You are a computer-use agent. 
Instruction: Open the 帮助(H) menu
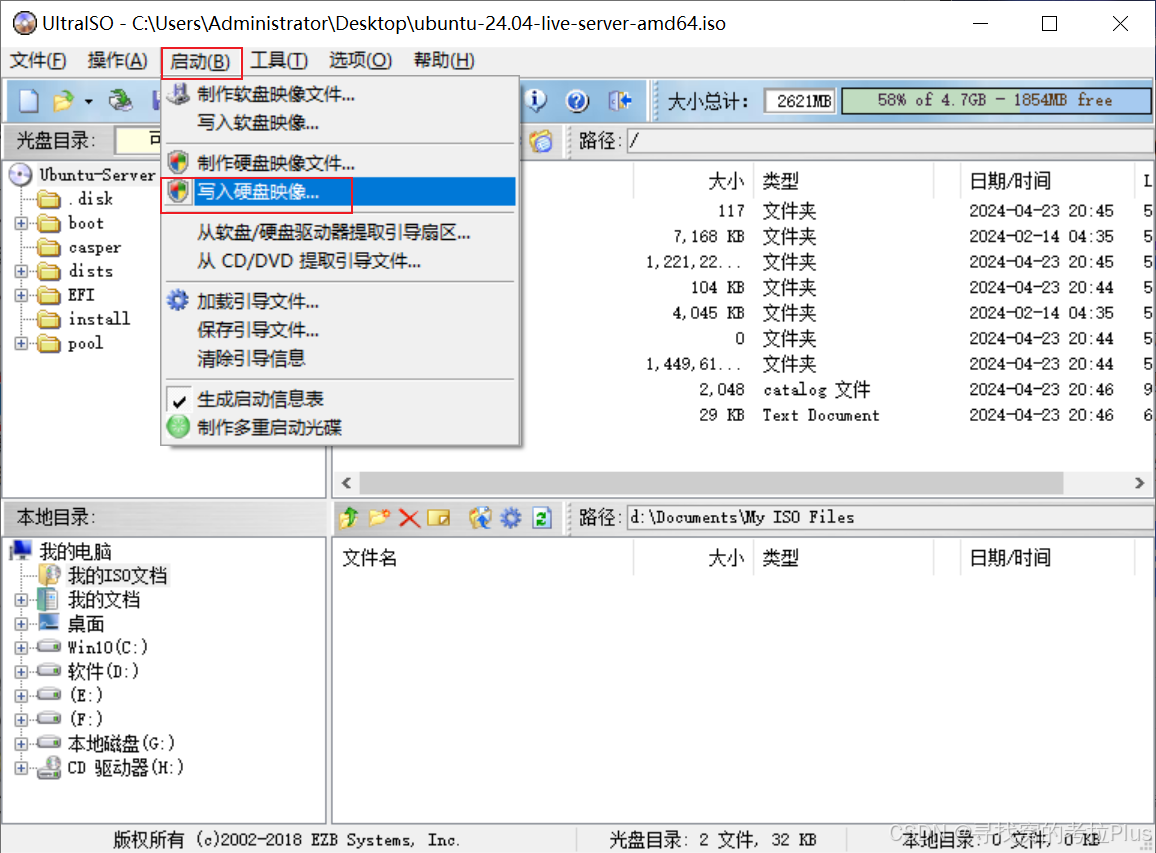coord(444,60)
